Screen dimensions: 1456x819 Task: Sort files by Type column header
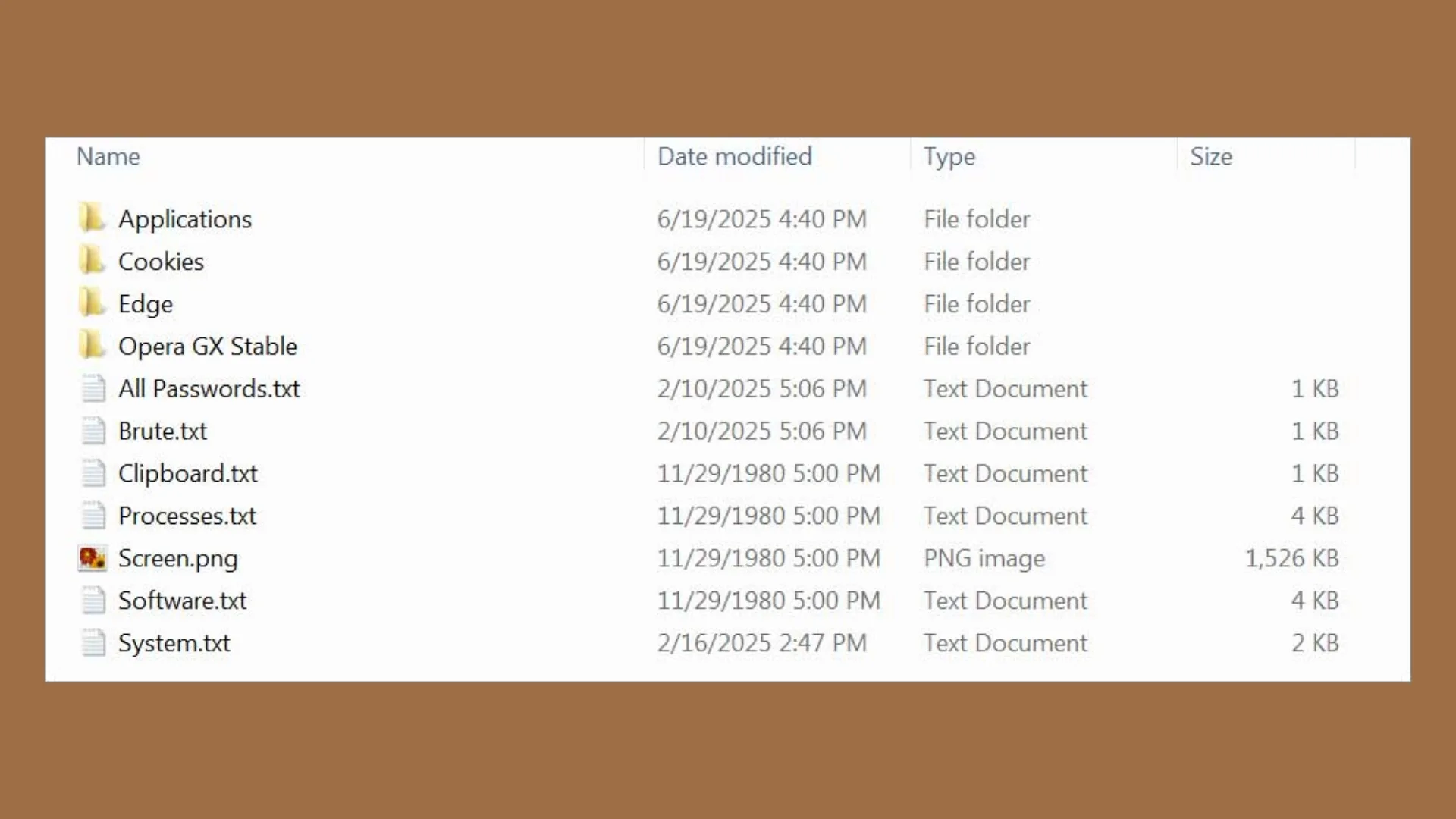coord(949,156)
